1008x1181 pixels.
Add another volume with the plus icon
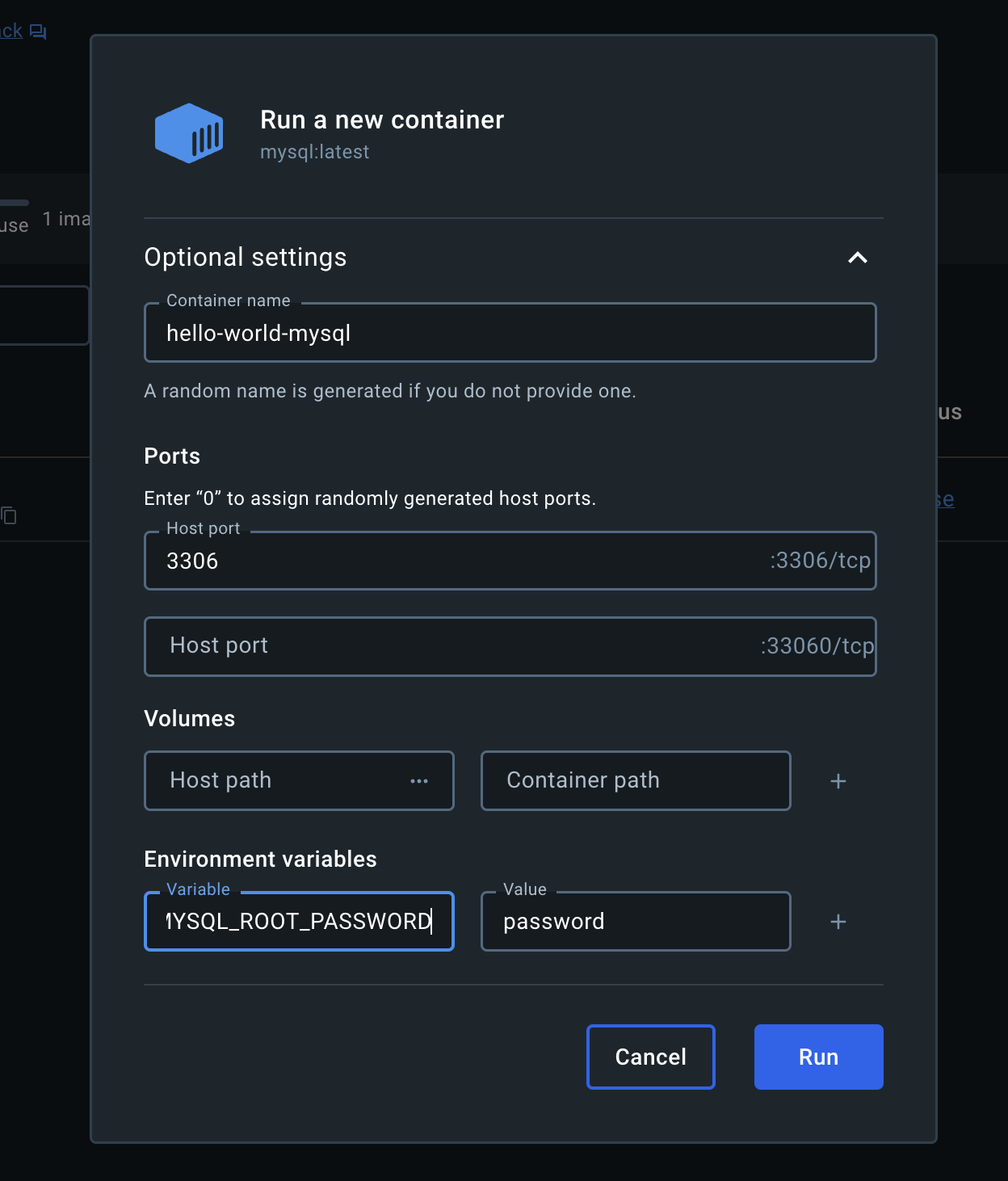838,780
